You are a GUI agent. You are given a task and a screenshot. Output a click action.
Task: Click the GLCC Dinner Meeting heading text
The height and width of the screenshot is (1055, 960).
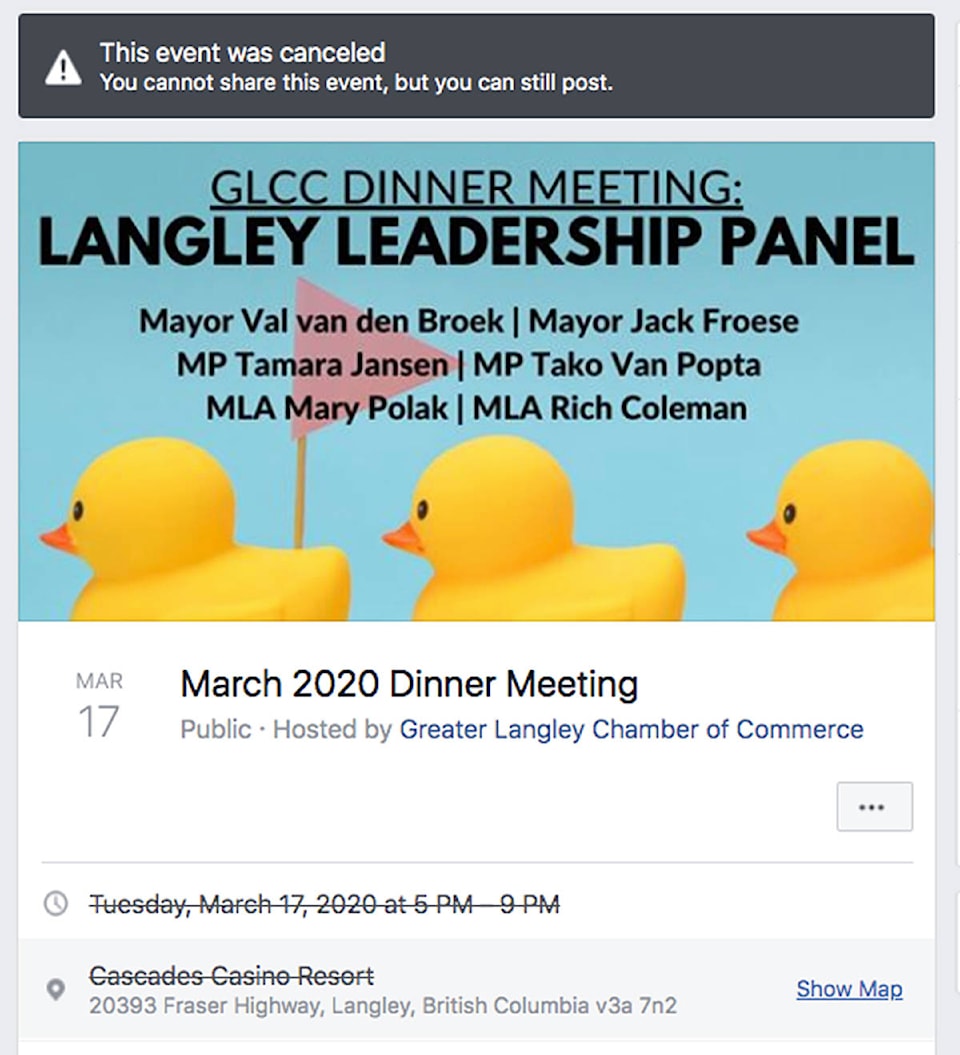click(x=476, y=187)
